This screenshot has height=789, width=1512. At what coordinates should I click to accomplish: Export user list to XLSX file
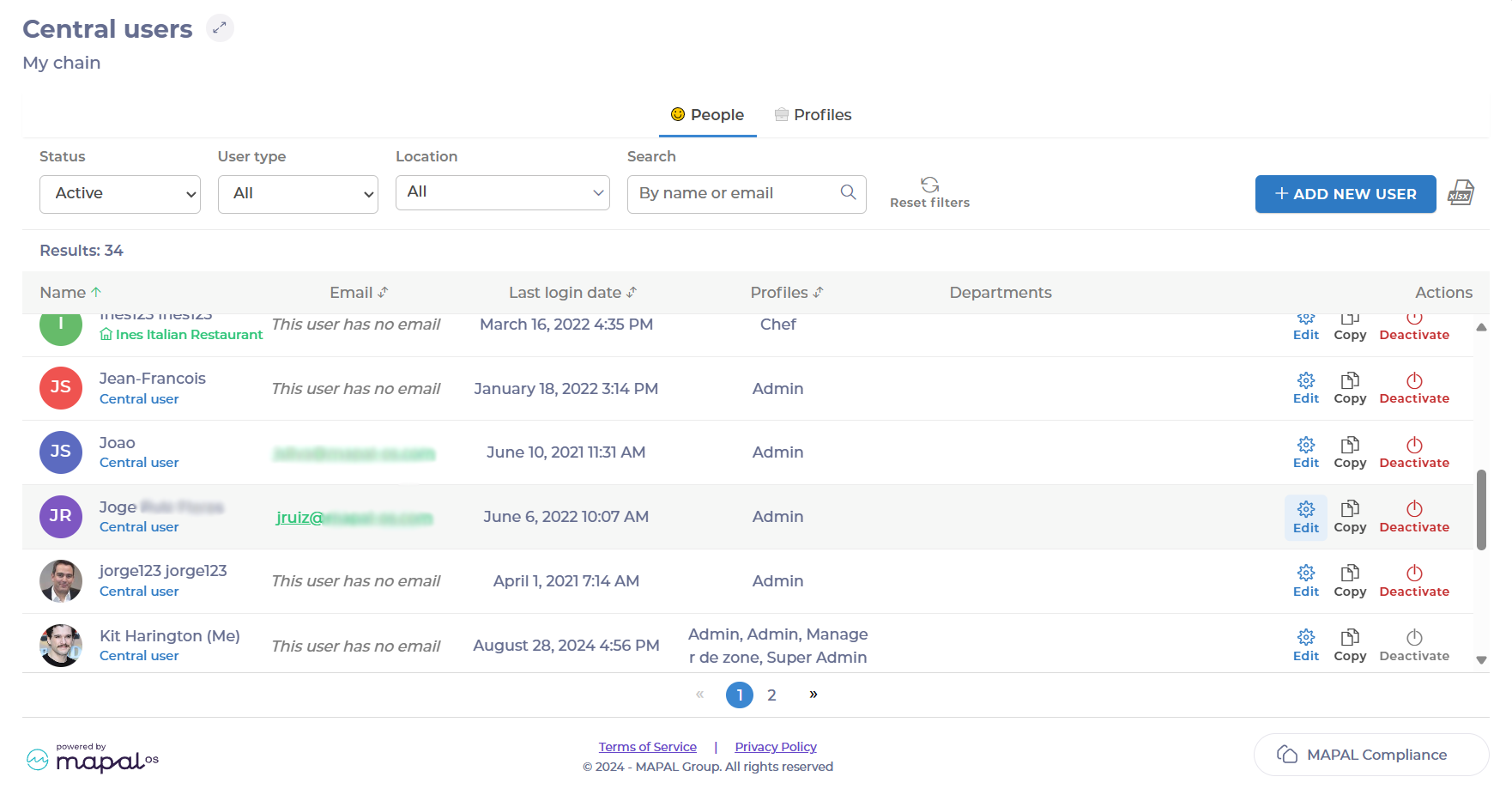(1461, 193)
